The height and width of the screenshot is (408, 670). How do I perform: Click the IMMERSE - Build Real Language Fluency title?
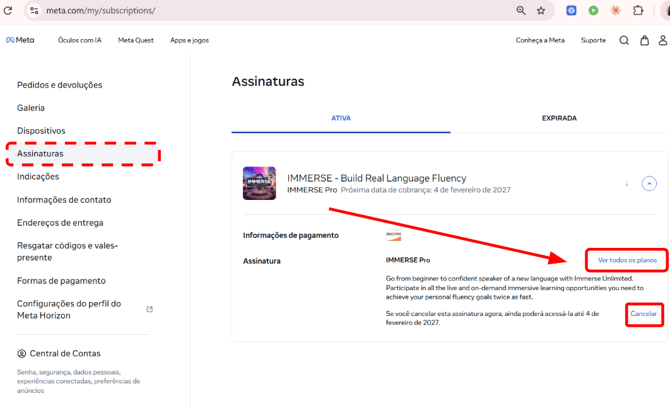[x=376, y=178]
